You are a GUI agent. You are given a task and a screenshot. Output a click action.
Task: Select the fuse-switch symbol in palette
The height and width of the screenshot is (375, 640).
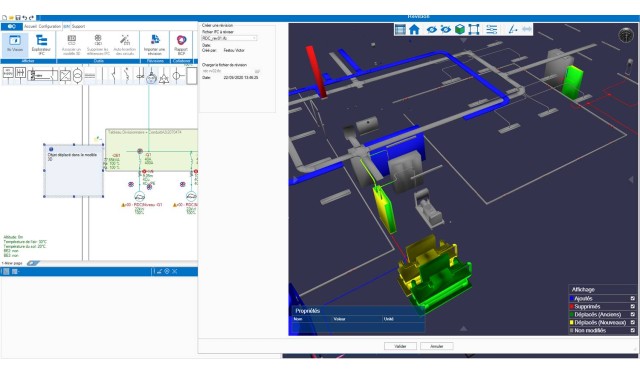[x=127, y=75]
